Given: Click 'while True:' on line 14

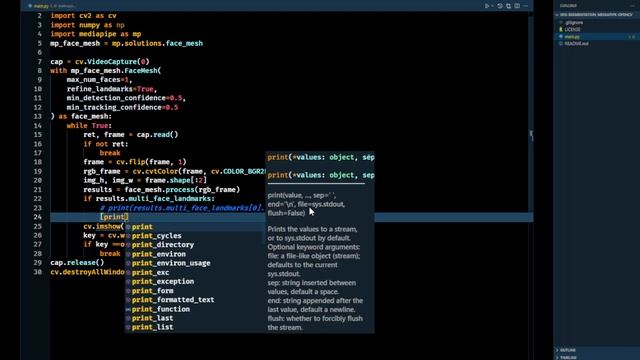Looking at the screenshot, I should click(89, 126).
